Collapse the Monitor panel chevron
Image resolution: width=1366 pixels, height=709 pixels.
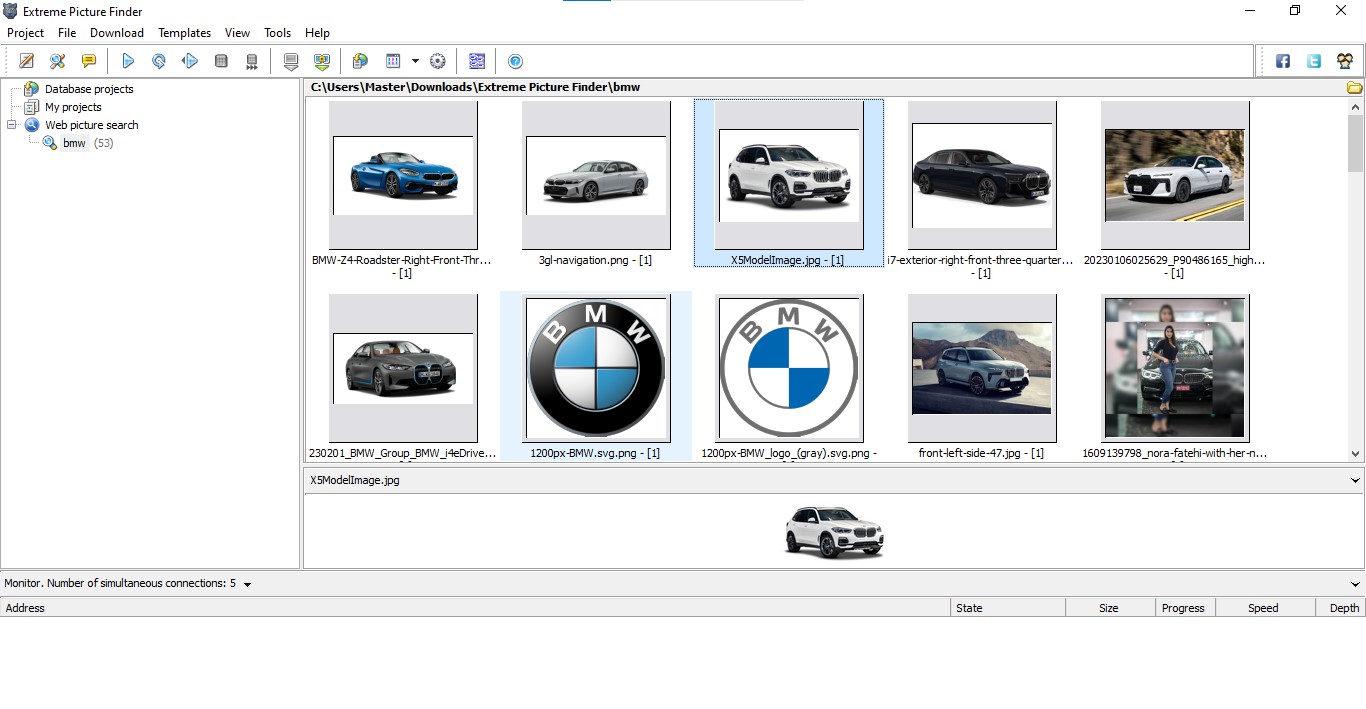click(x=1355, y=584)
